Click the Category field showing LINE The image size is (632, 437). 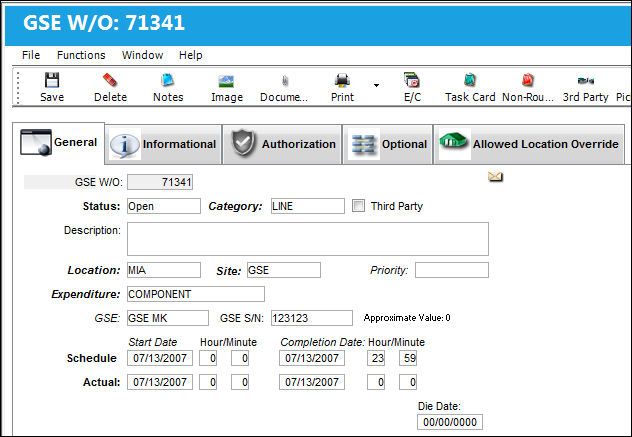(x=308, y=206)
